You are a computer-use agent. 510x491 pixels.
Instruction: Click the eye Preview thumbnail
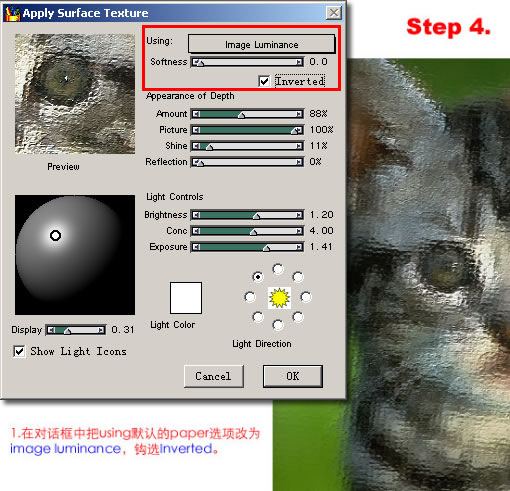(75, 94)
